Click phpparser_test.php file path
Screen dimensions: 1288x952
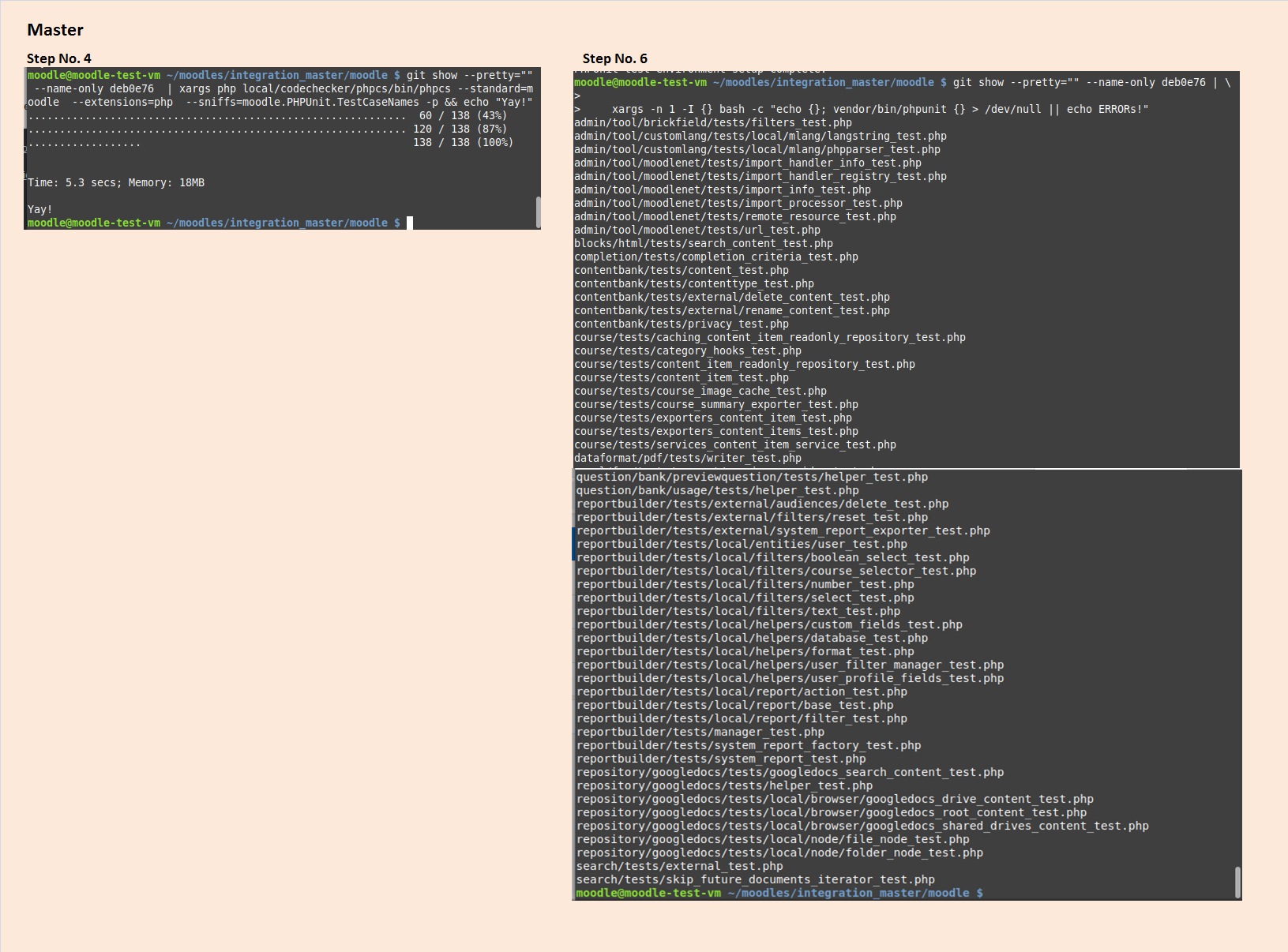click(757, 149)
